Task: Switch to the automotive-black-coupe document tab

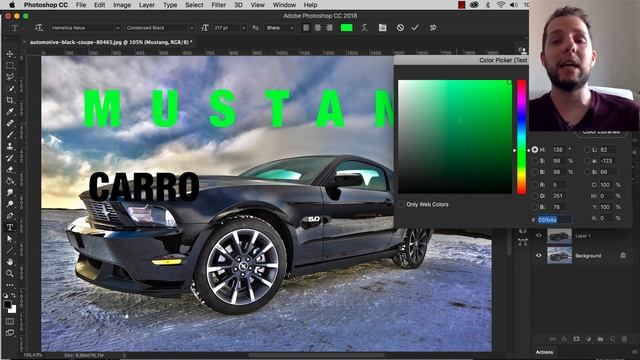Action: (x=110, y=42)
